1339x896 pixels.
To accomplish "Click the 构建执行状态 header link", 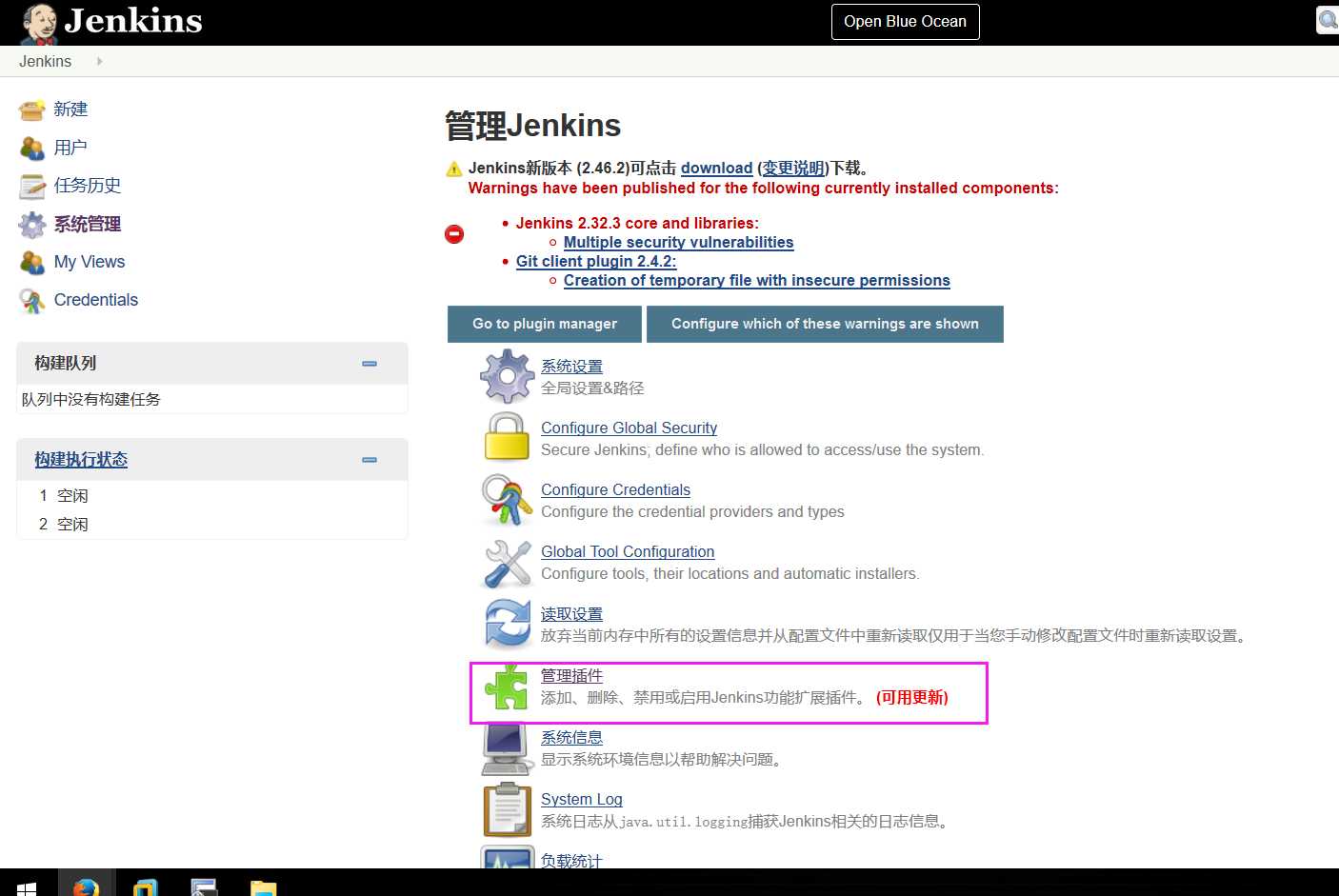I will tap(81, 460).
